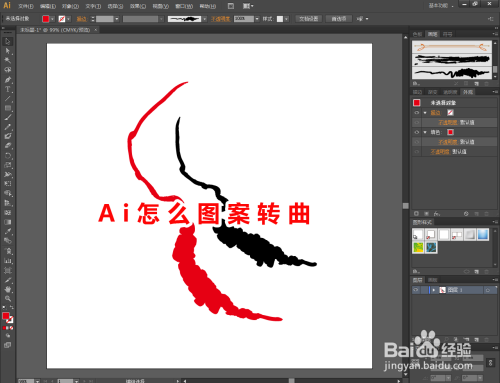This screenshot has height=383, width=500.
Task: Close the untitled document tab
Action: coord(95,30)
